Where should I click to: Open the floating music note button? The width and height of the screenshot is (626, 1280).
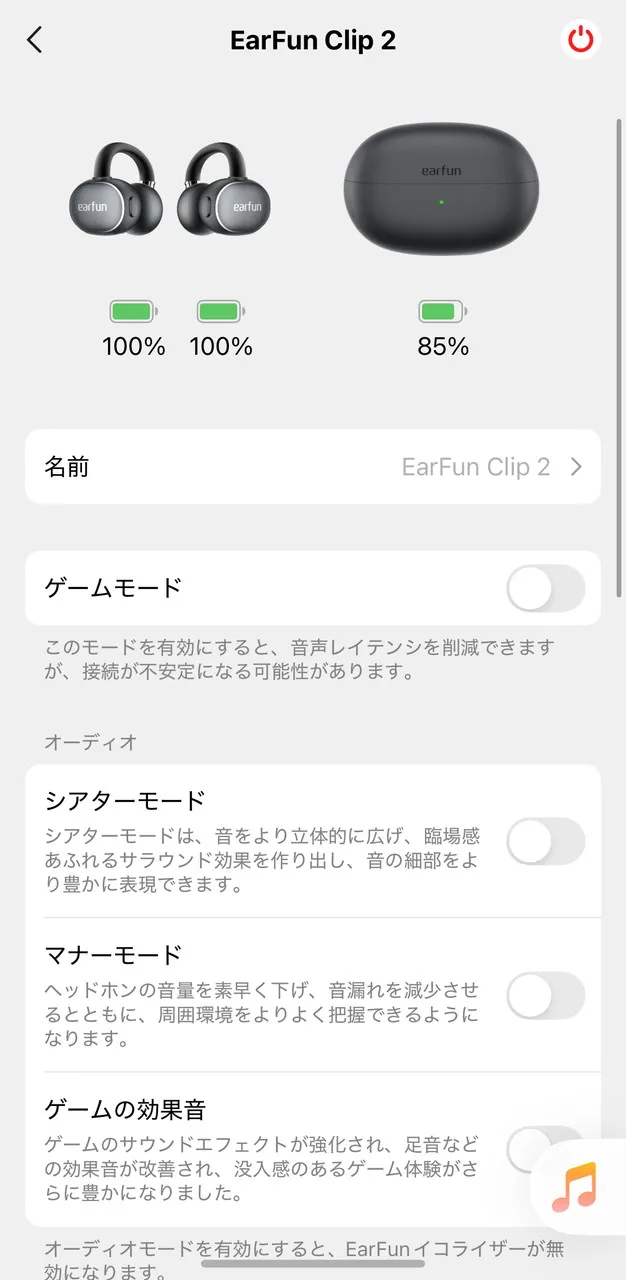pyautogui.click(x=573, y=1187)
